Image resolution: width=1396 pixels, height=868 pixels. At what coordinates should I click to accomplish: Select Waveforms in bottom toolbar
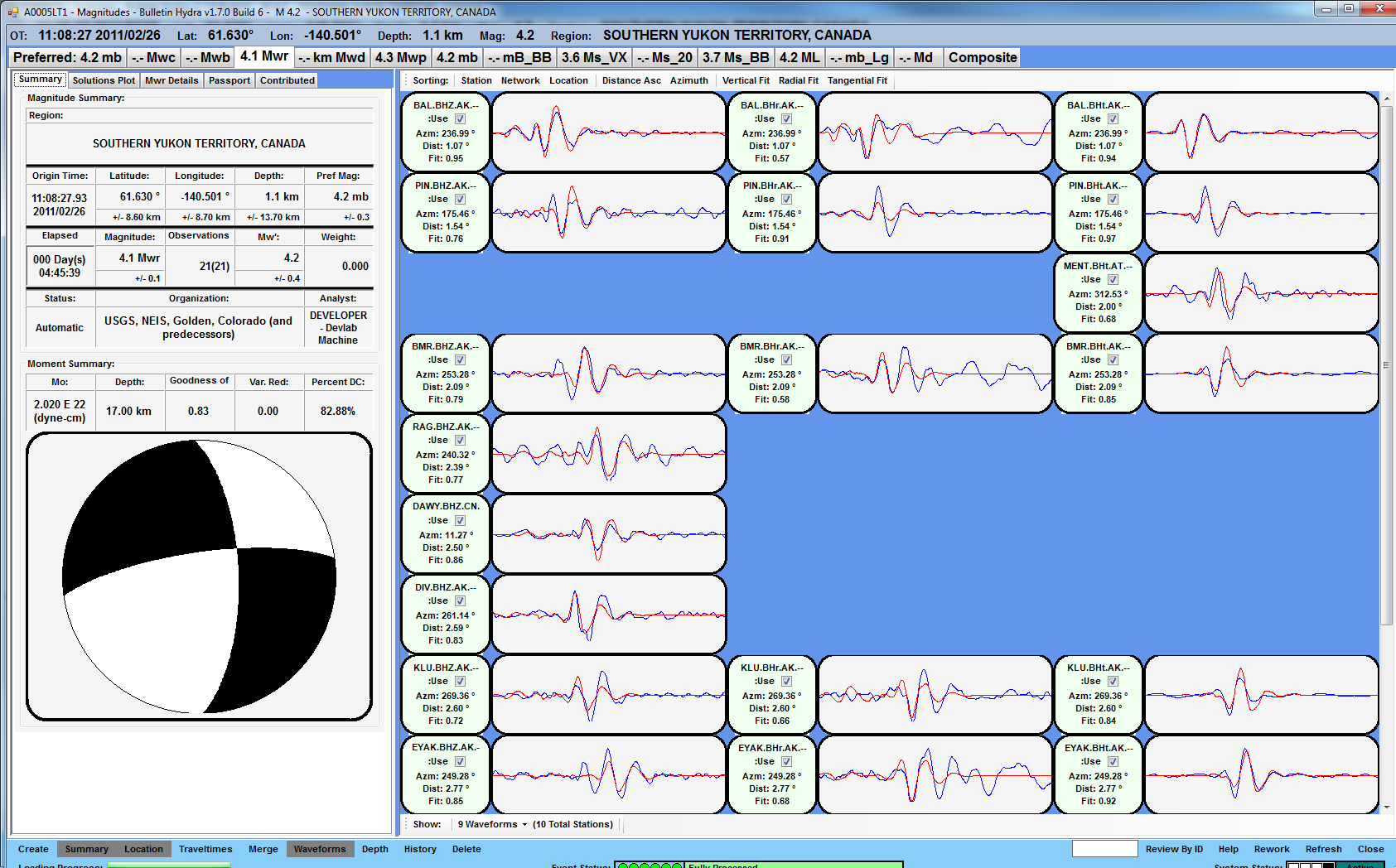(x=320, y=849)
